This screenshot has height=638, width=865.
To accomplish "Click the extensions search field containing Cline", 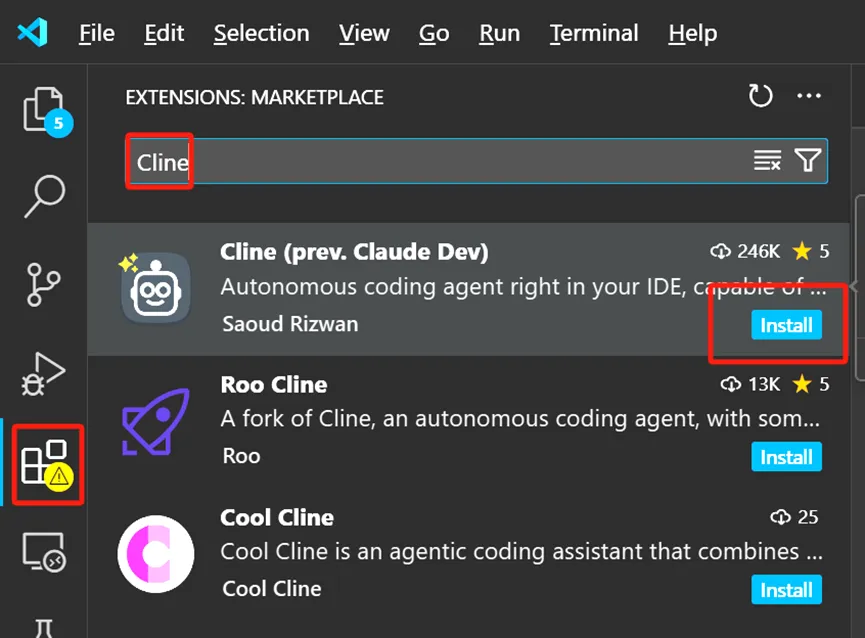I will pyautogui.click(x=477, y=161).
